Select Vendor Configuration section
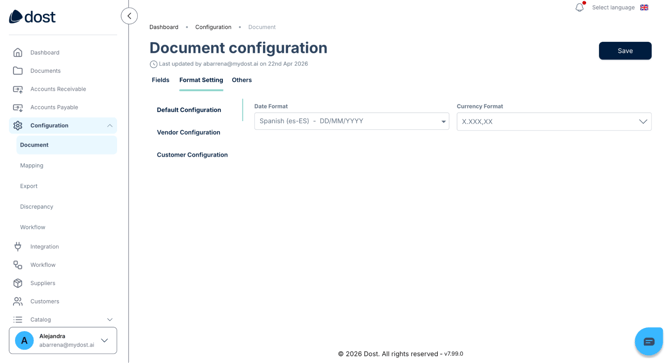The image size is (670, 363). (x=188, y=132)
